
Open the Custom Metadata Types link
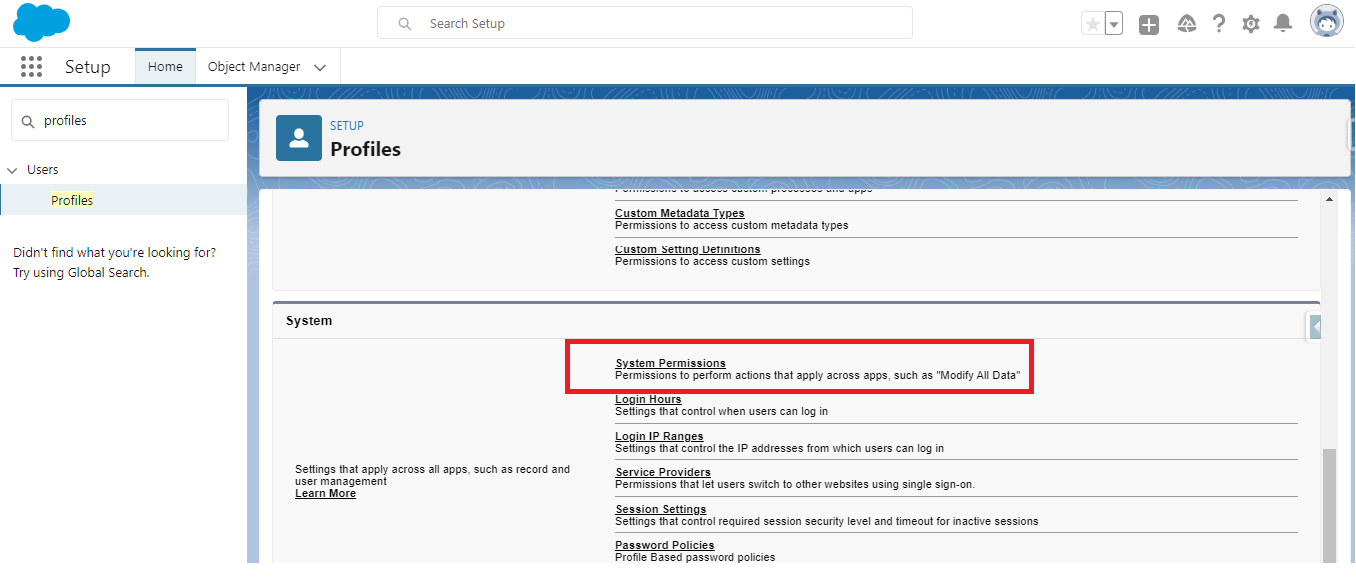679,213
